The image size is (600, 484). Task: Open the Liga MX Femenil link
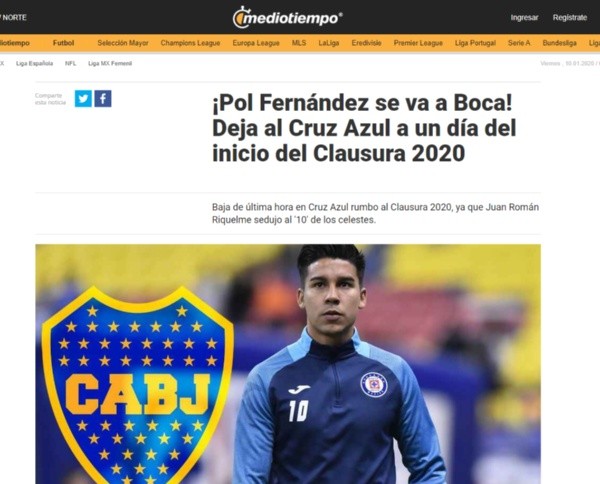110,64
